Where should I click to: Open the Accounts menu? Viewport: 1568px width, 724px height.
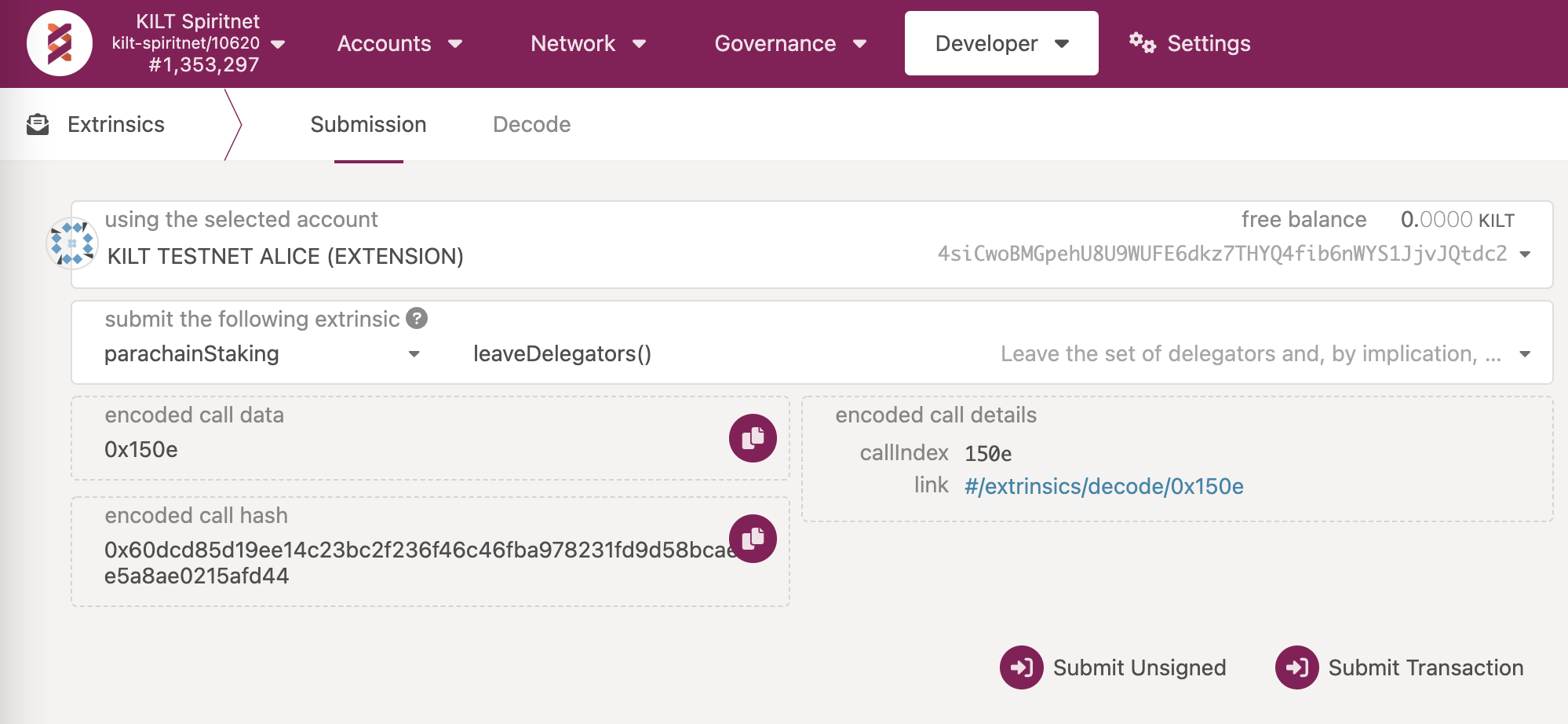(399, 44)
